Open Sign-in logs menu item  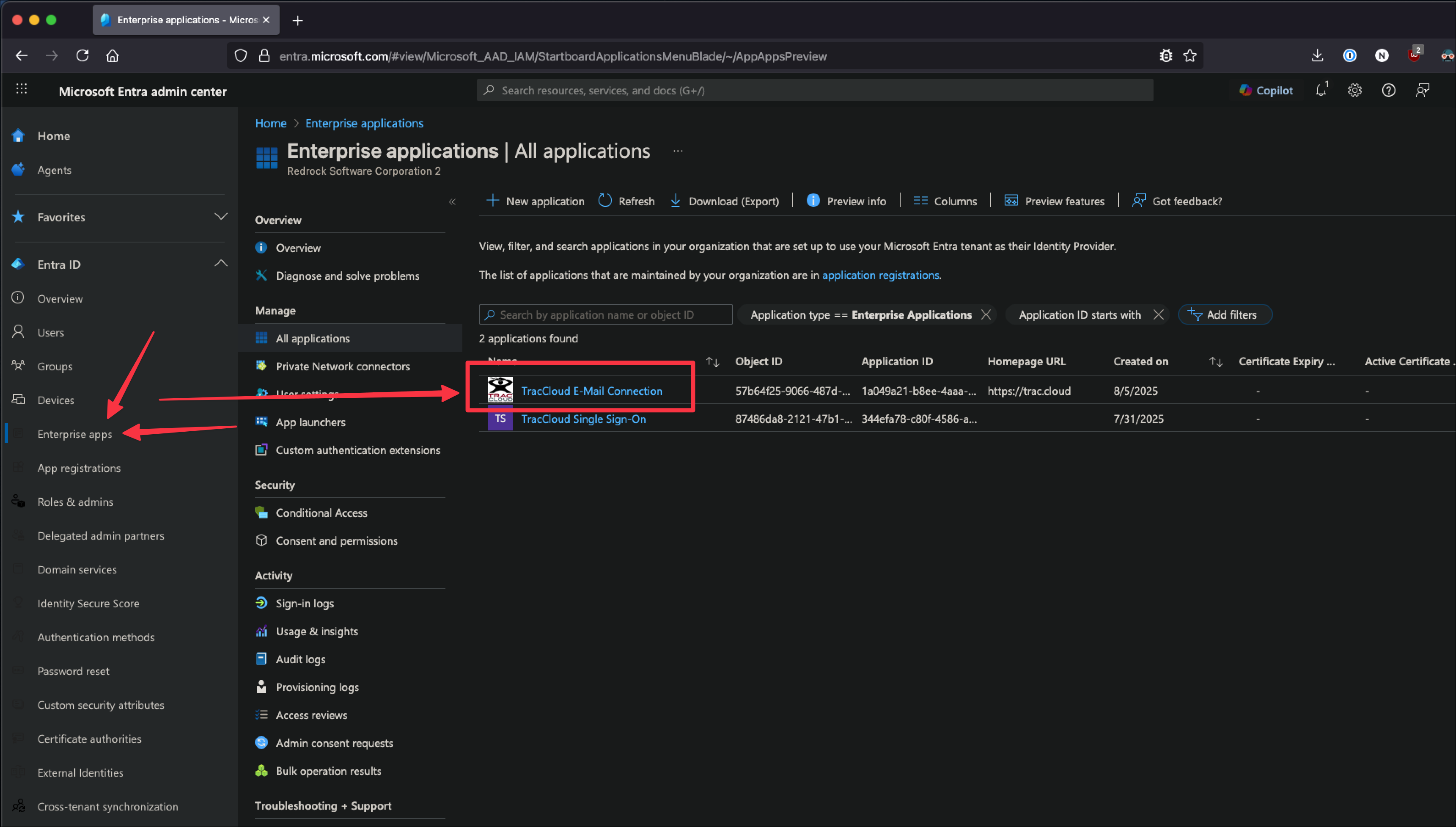point(304,603)
